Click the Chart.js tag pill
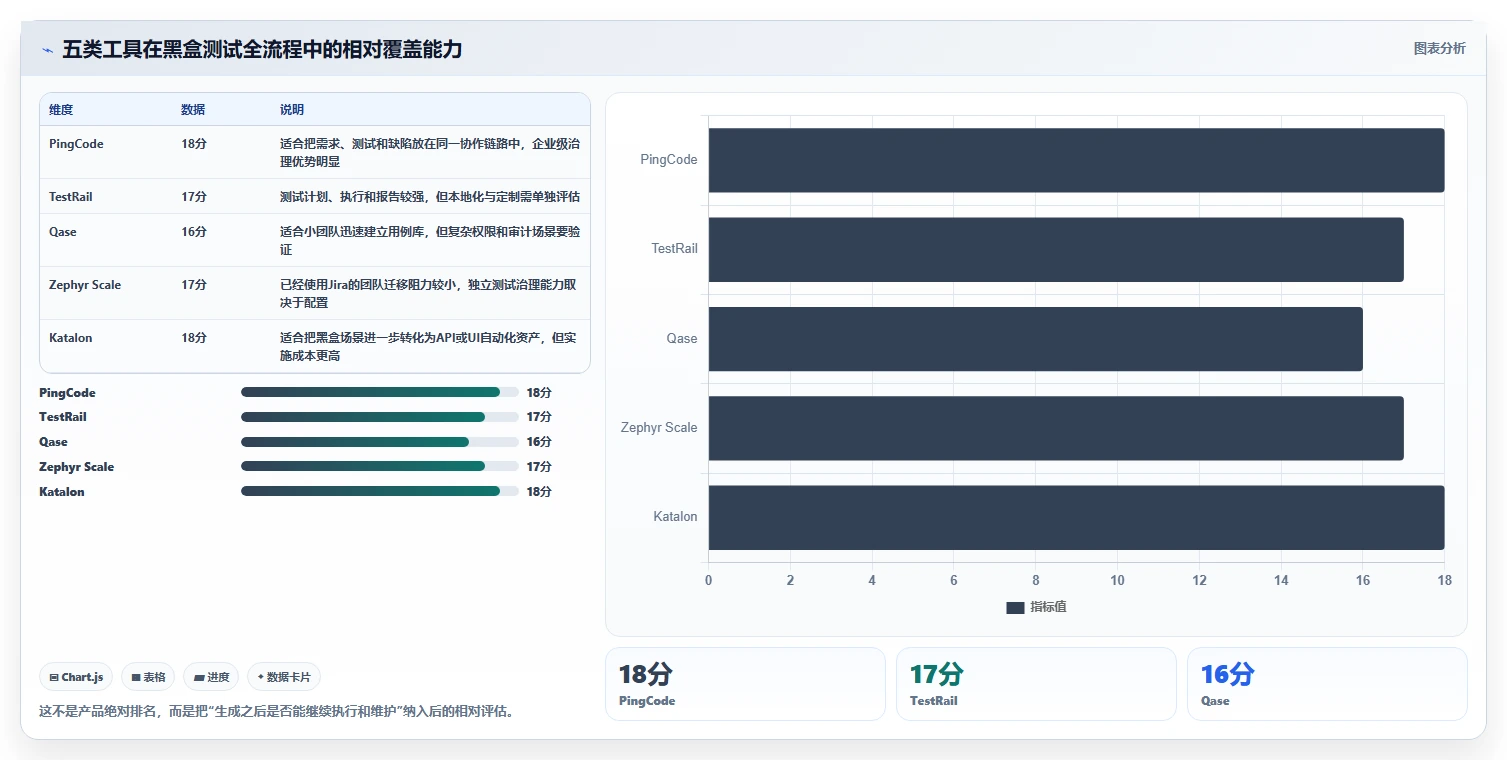The width and height of the screenshot is (1507, 760). pos(77,677)
